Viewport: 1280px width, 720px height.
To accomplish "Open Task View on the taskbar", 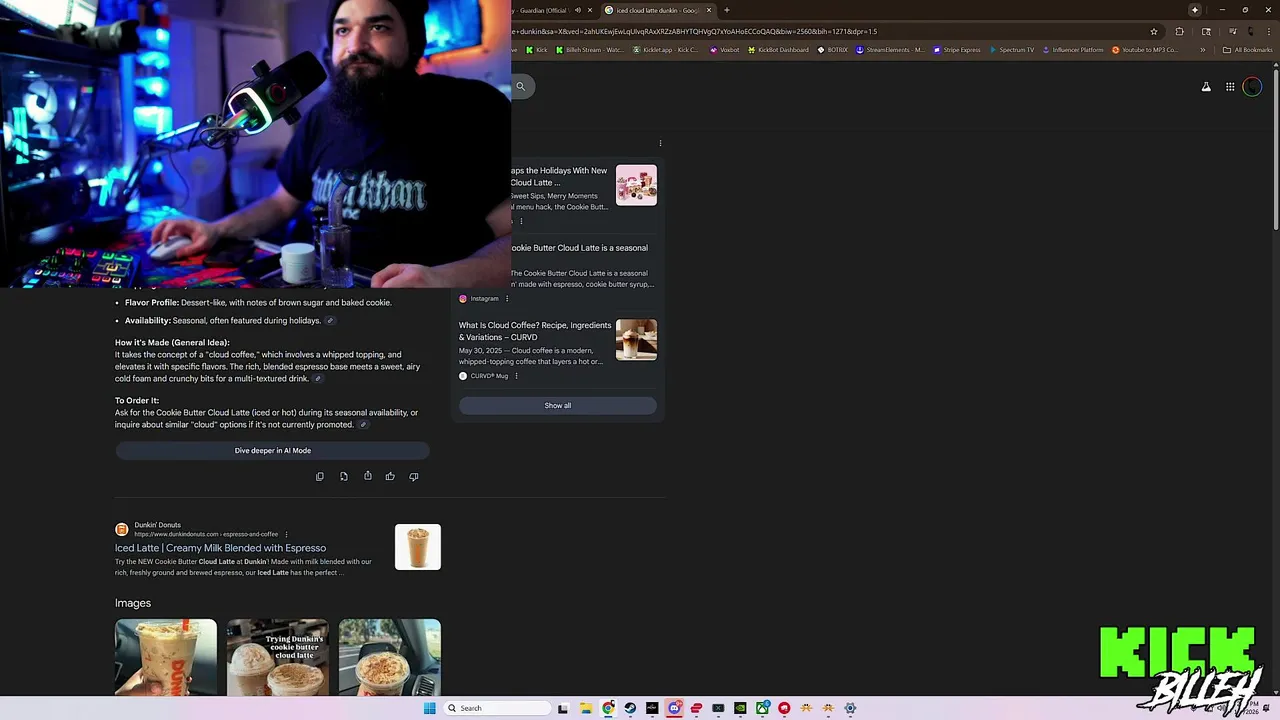I will pos(563,708).
